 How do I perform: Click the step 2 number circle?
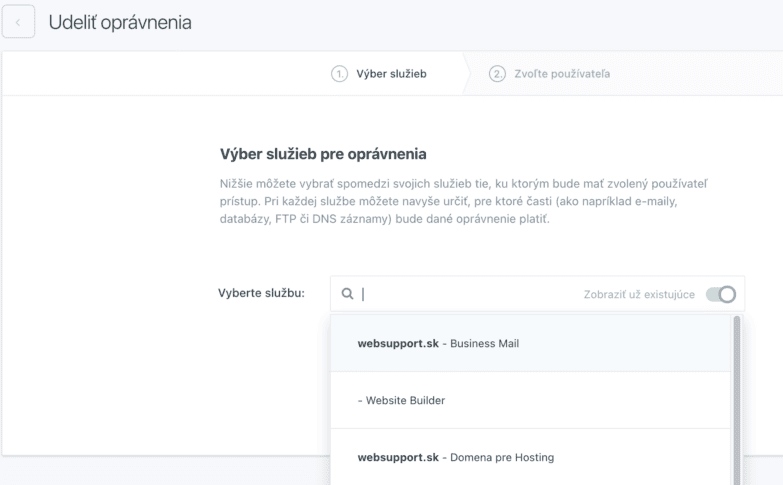tap(496, 74)
